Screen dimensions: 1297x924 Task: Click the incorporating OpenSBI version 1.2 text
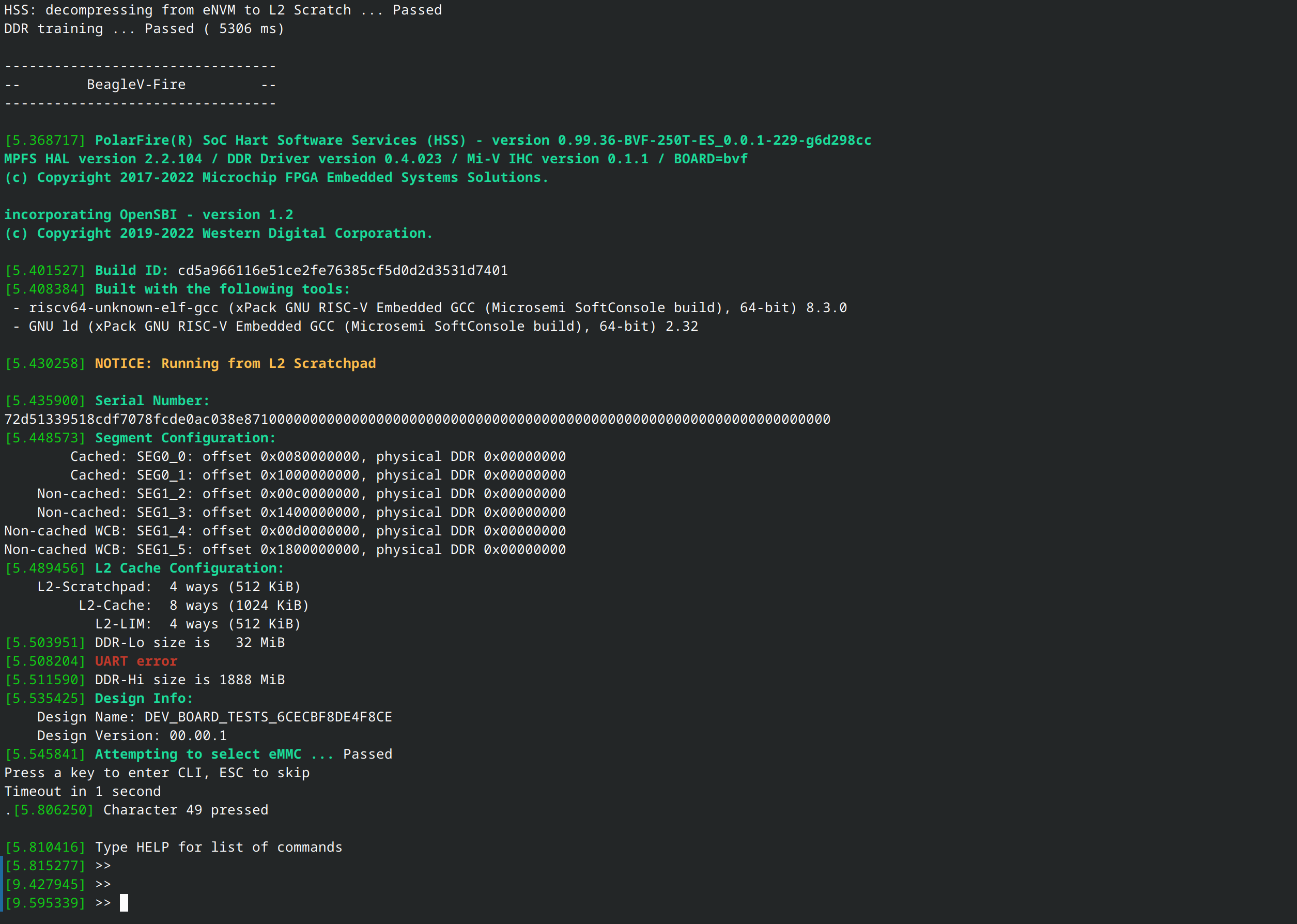pos(148,215)
